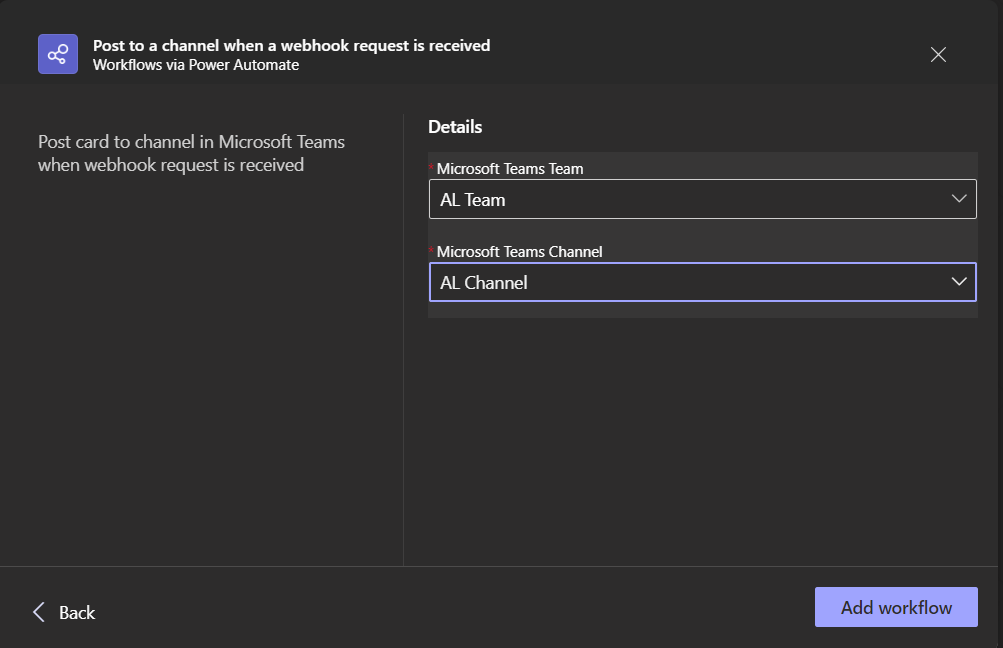Click the dialog title about webhook request
This screenshot has width=1003, height=648.
[291, 45]
